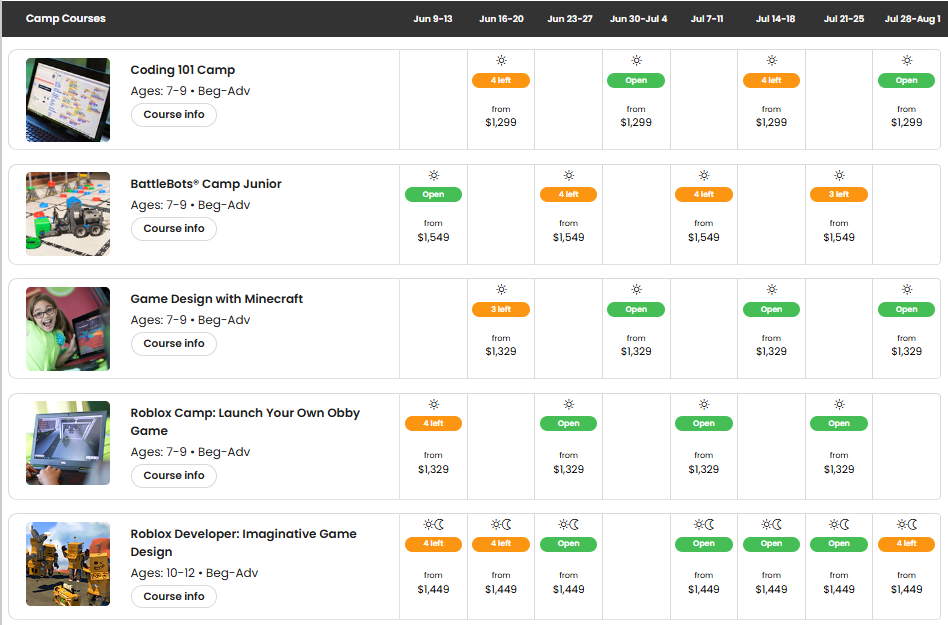Click the Jun 9-13 column header
Viewport: 948px width, 625px height.
point(433,19)
